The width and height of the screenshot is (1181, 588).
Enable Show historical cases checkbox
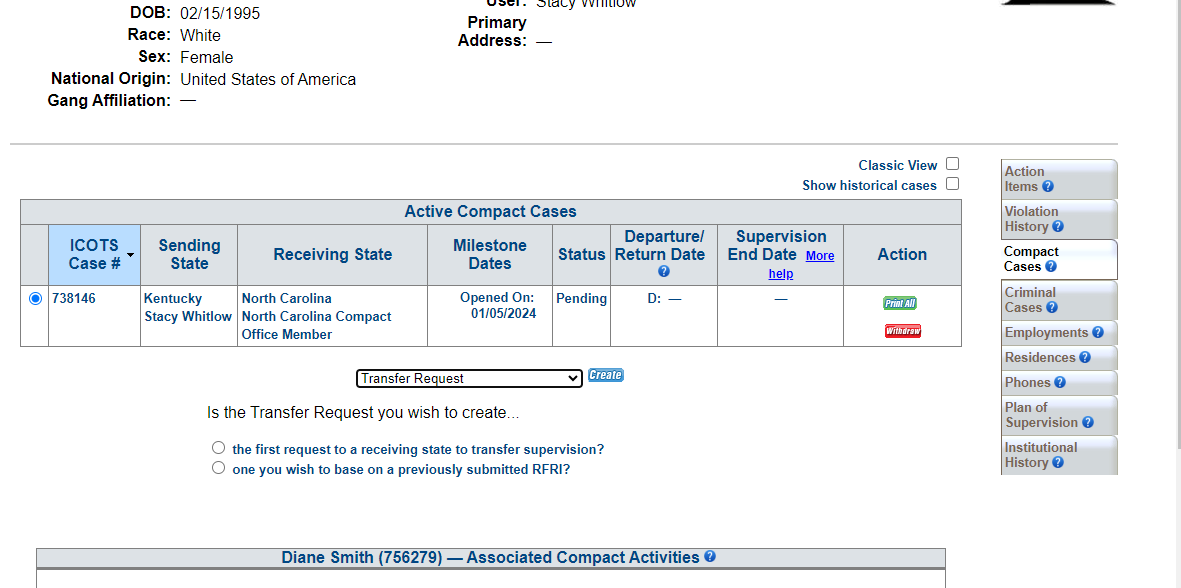point(953,184)
